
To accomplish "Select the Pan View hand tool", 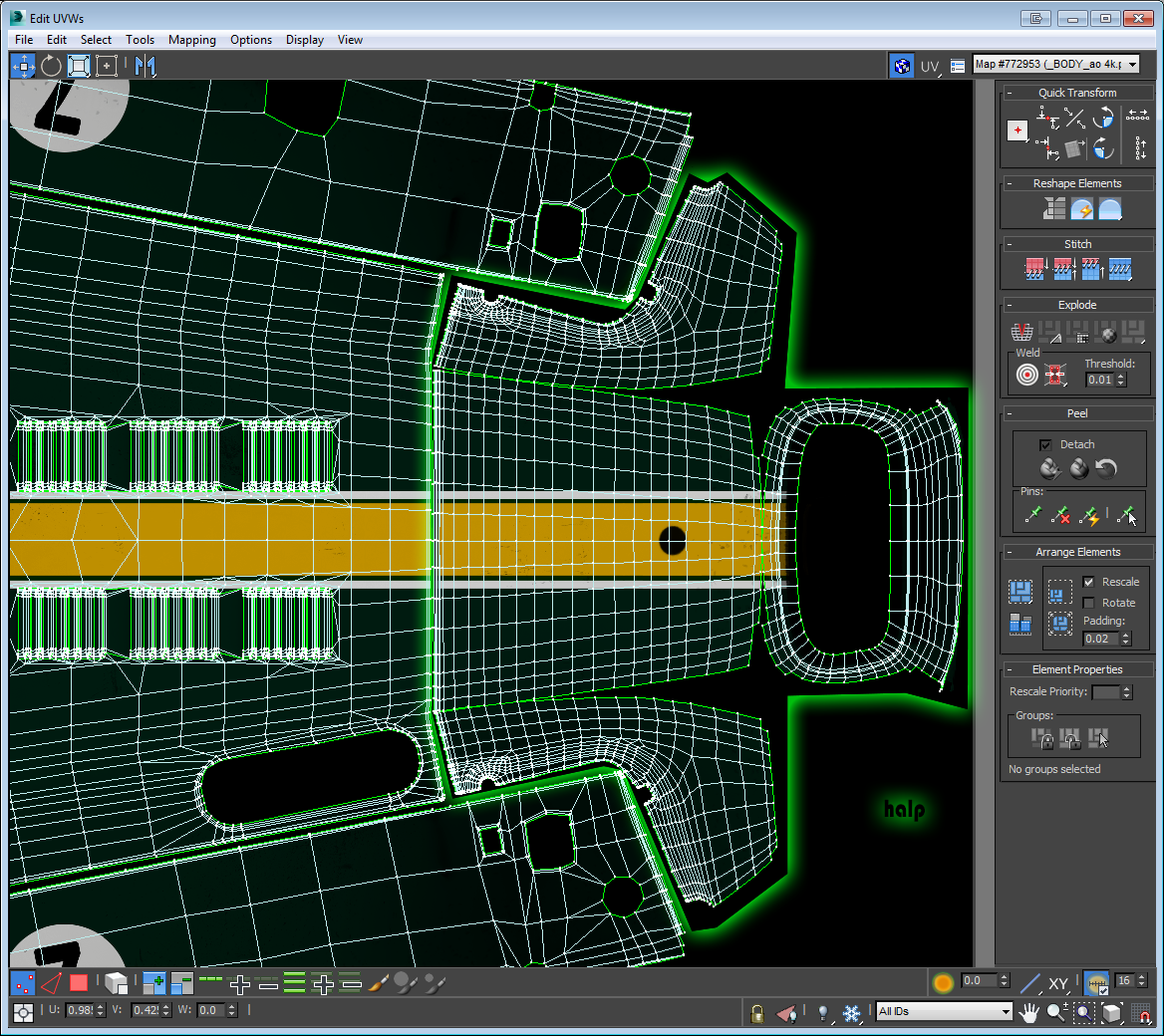I will click(x=1028, y=1013).
